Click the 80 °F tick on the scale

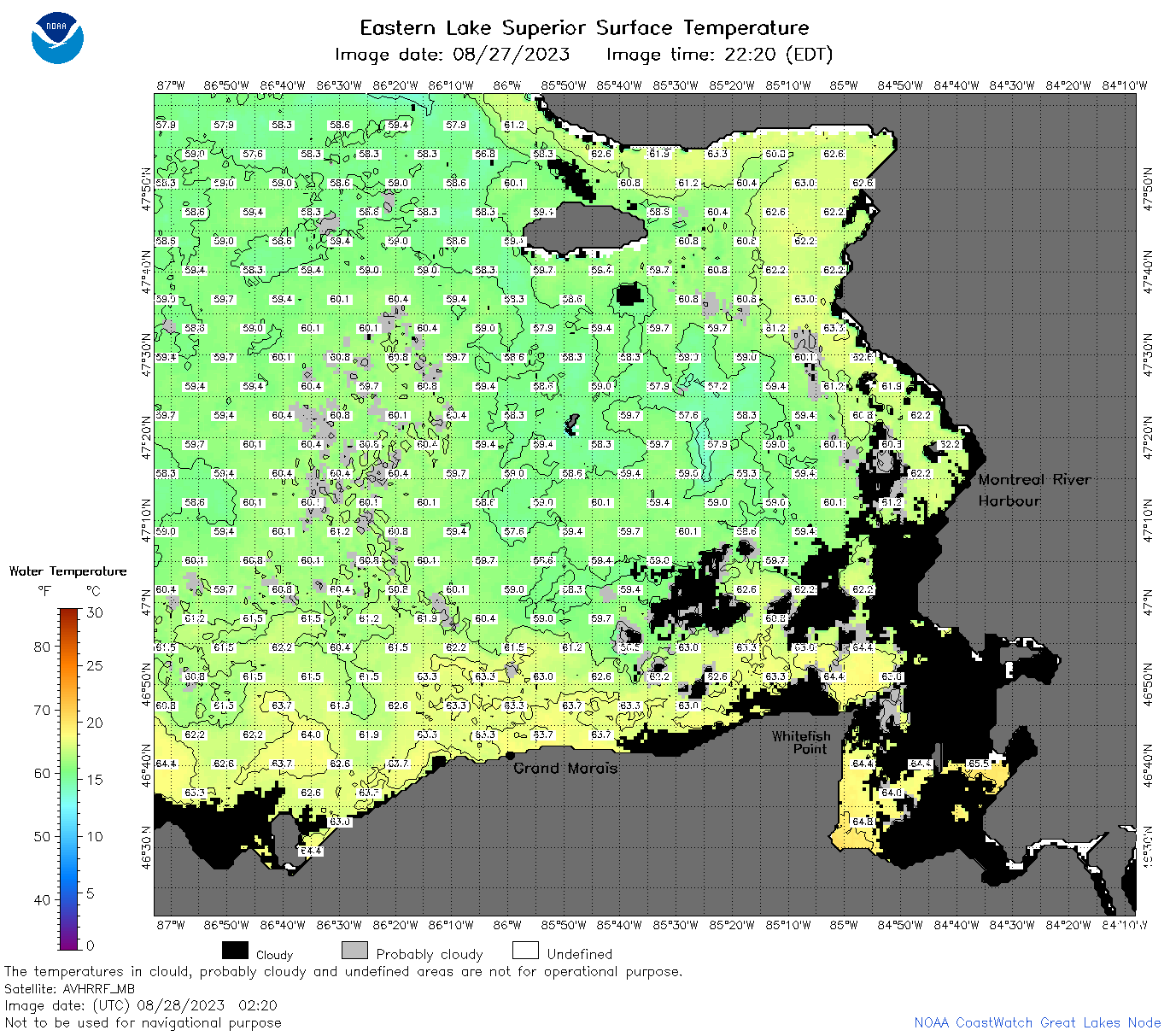pyautogui.click(x=42, y=647)
